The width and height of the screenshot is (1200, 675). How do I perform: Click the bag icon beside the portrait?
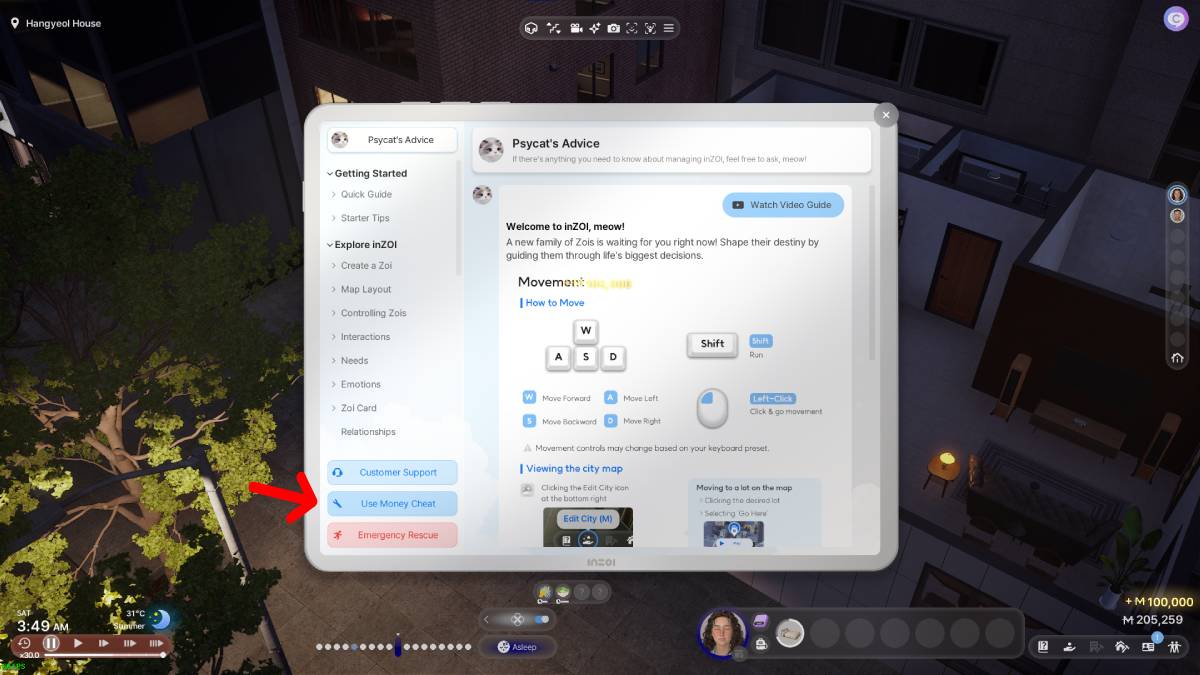(x=760, y=643)
